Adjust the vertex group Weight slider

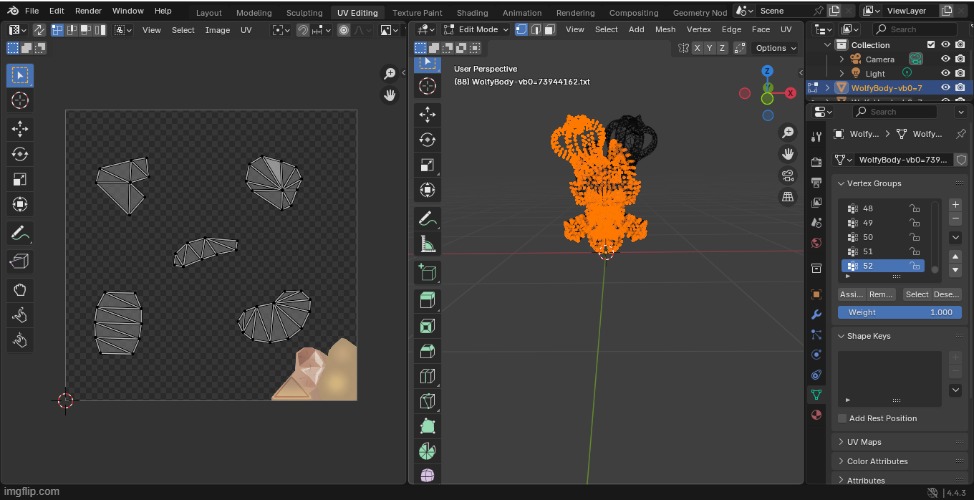(x=899, y=312)
